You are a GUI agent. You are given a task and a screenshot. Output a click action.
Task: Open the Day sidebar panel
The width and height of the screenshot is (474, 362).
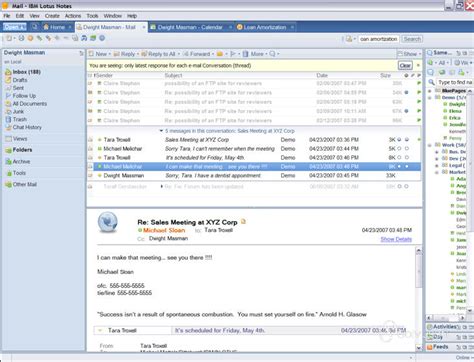click(x=438, y=337)
